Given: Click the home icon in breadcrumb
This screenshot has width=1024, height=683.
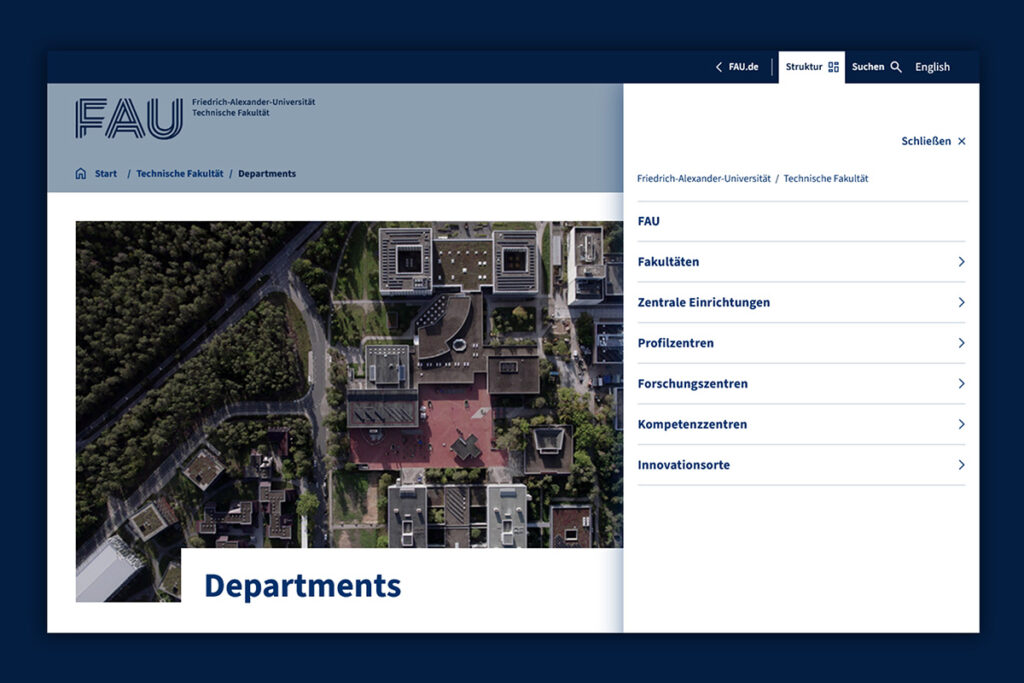Looking at the screenshot, I should coord(81,174).
